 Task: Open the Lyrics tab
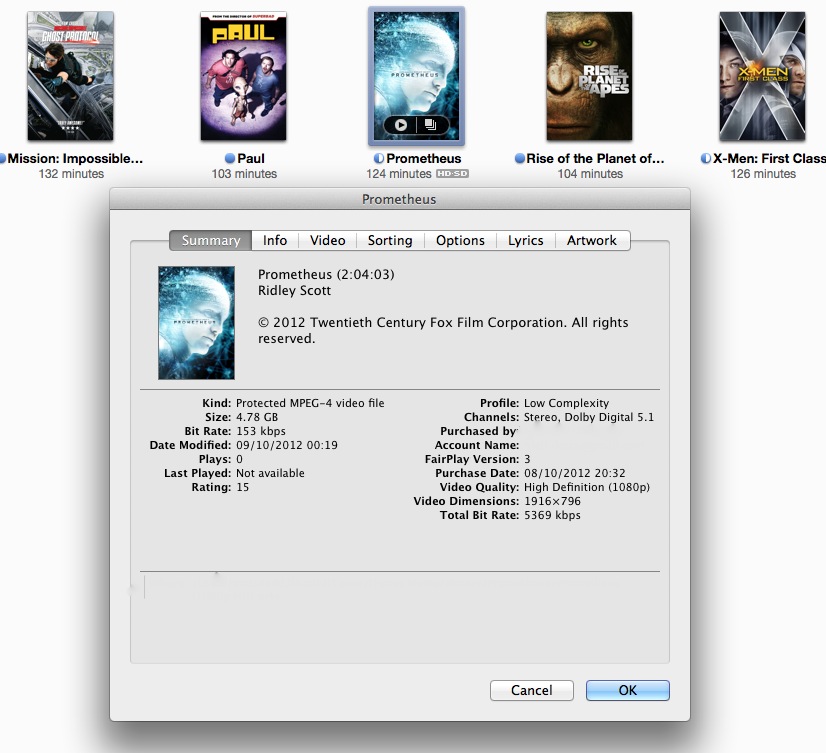(x=526, y=240)
